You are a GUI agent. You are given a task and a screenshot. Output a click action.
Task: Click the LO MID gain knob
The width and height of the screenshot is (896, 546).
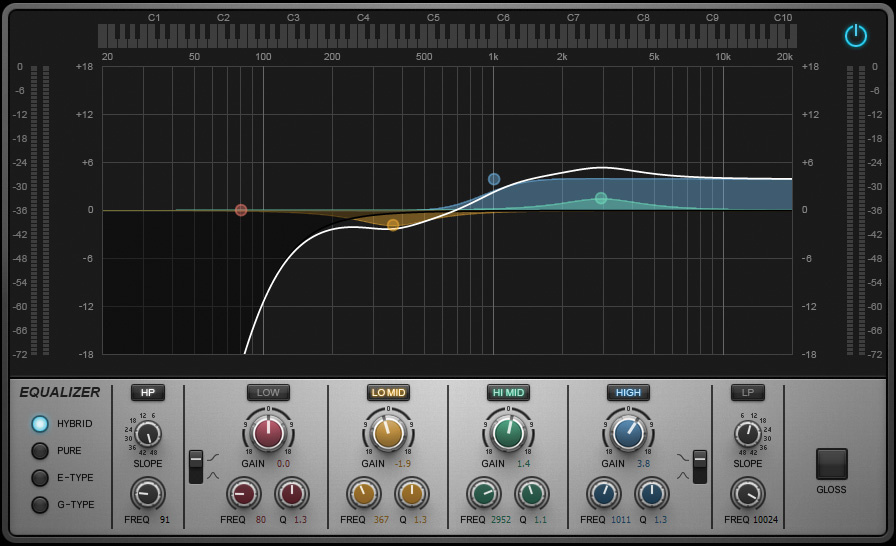click(x=388, y=433)
